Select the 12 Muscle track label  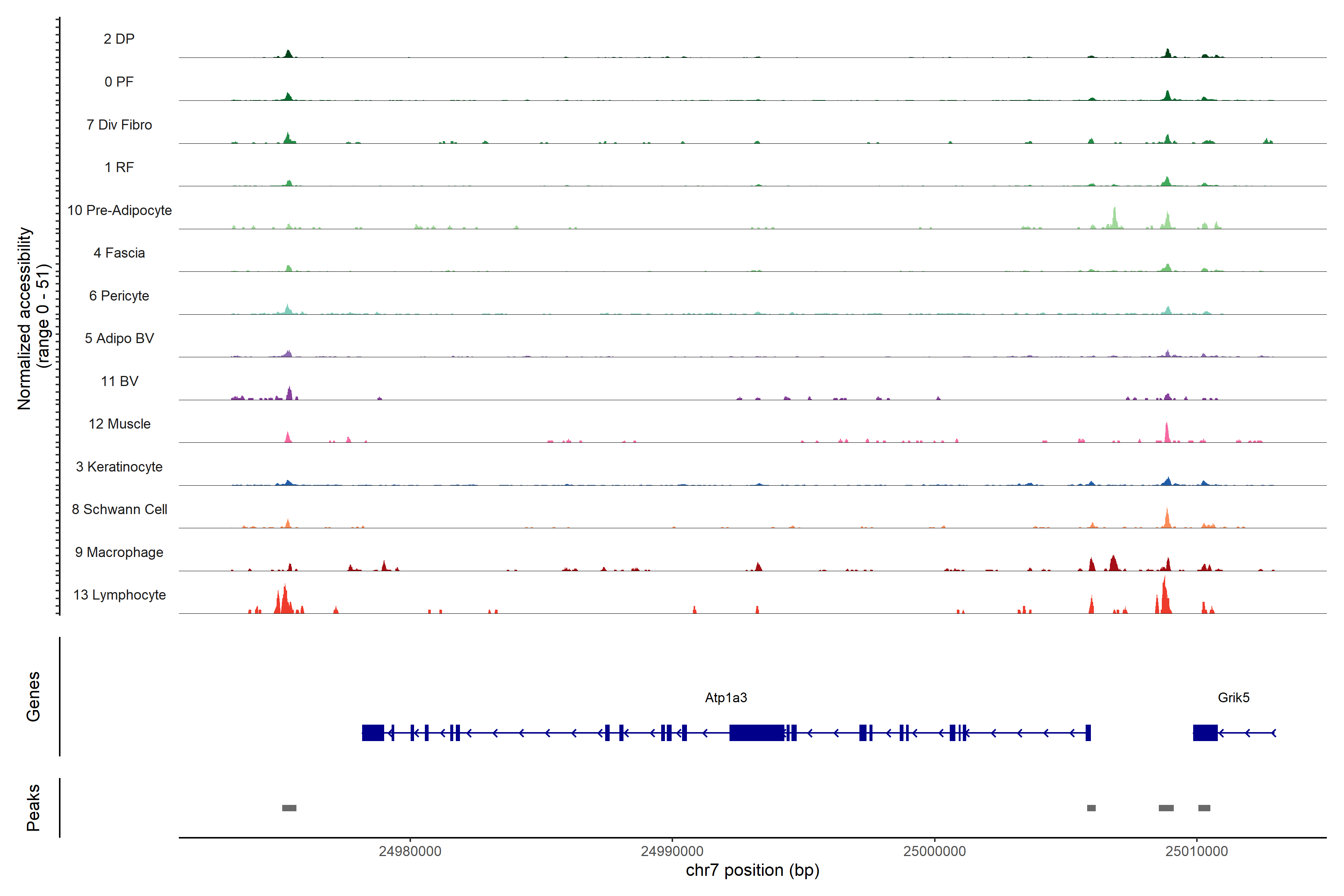pyautogui.click(x=119, y=424)
